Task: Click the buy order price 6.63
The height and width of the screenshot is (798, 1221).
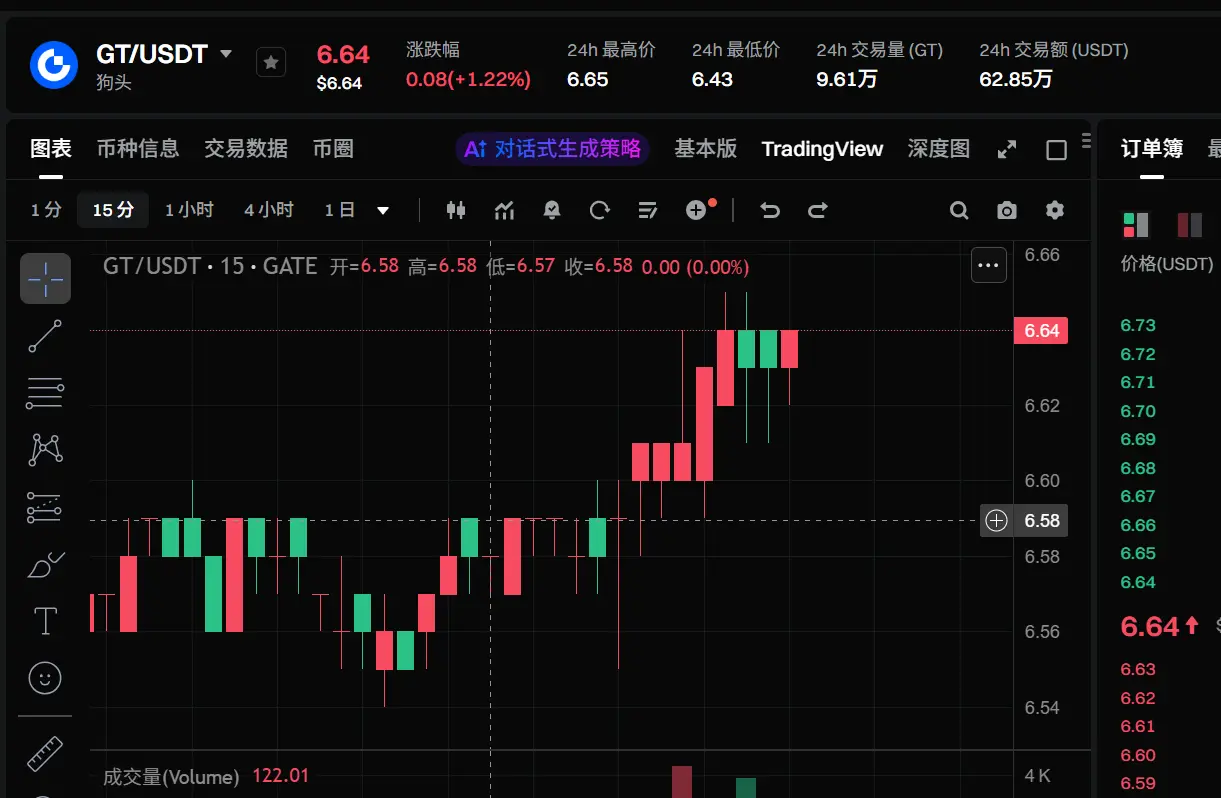Action: pos(1138,669)
